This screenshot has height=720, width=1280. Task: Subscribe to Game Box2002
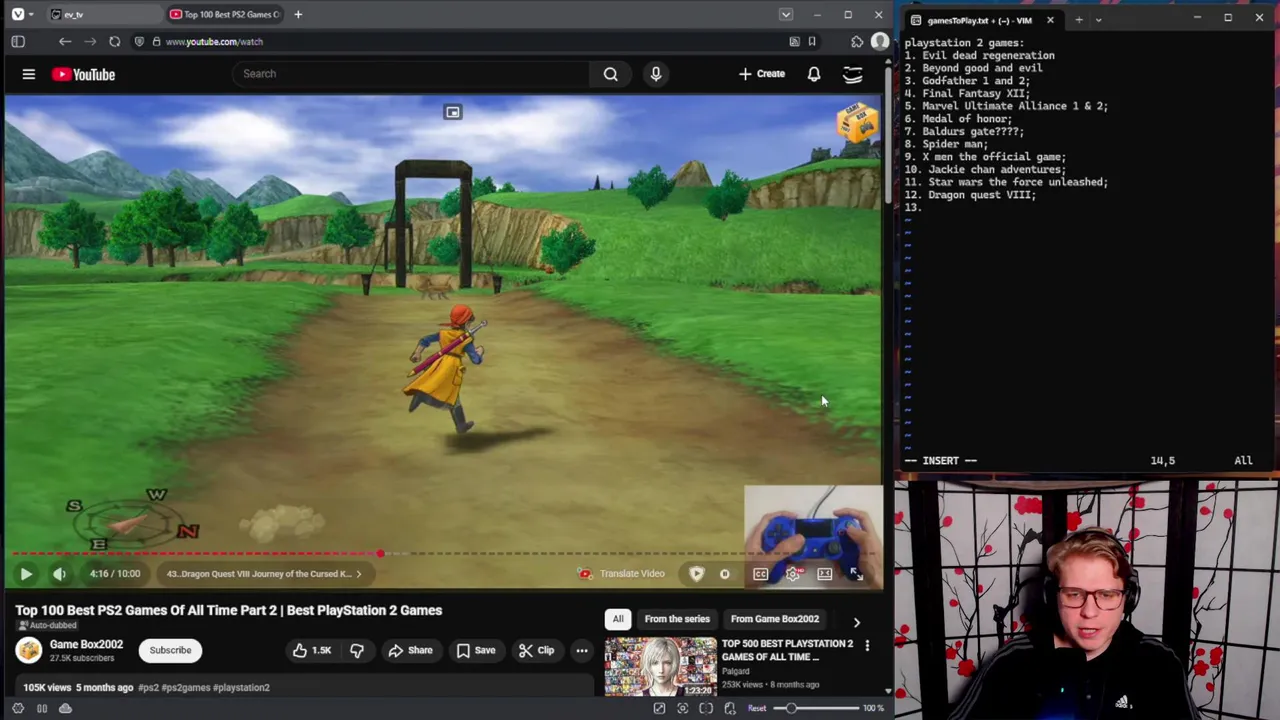(x=170, y=650)
